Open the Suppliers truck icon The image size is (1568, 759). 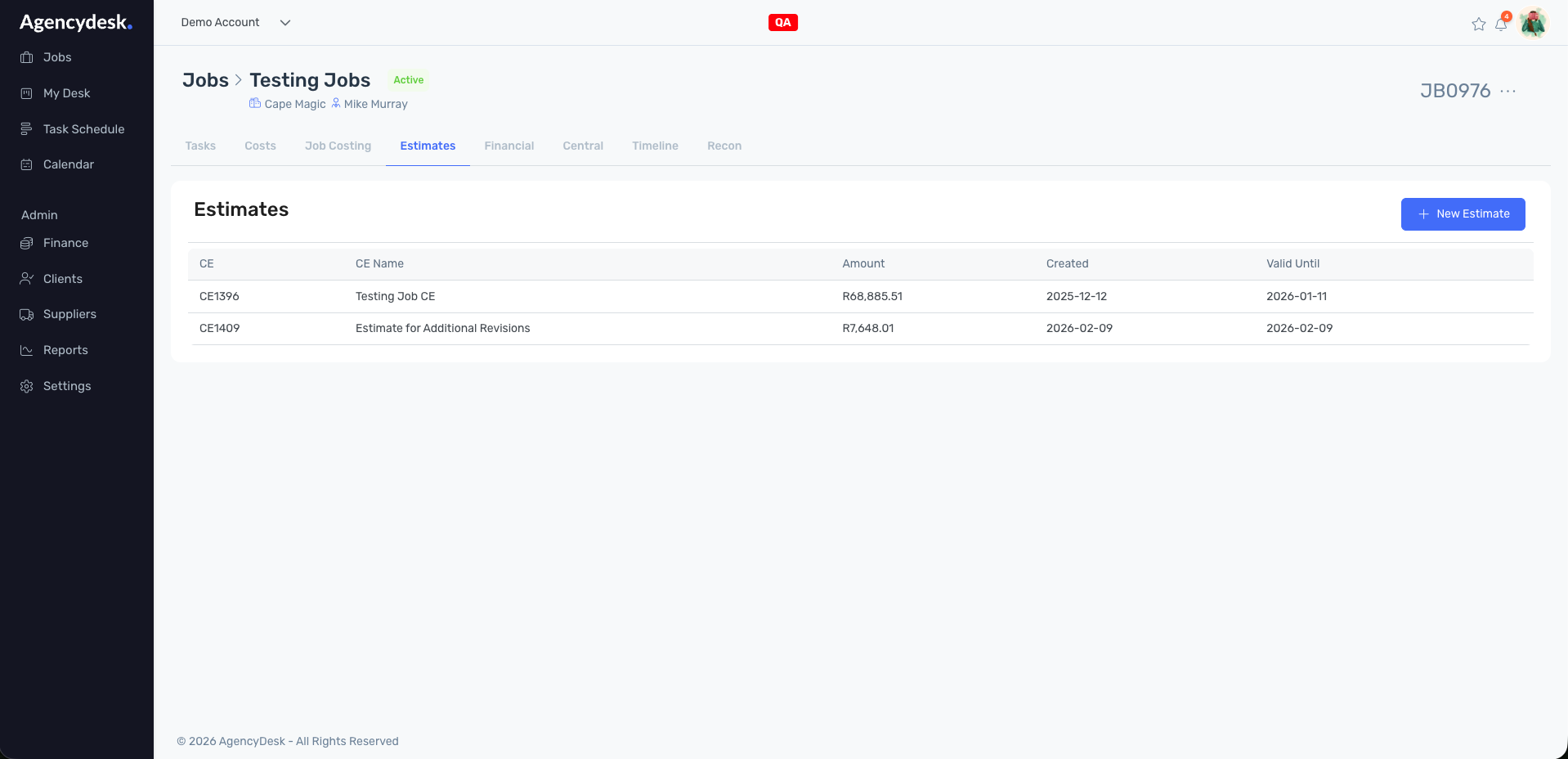point(27,315)
